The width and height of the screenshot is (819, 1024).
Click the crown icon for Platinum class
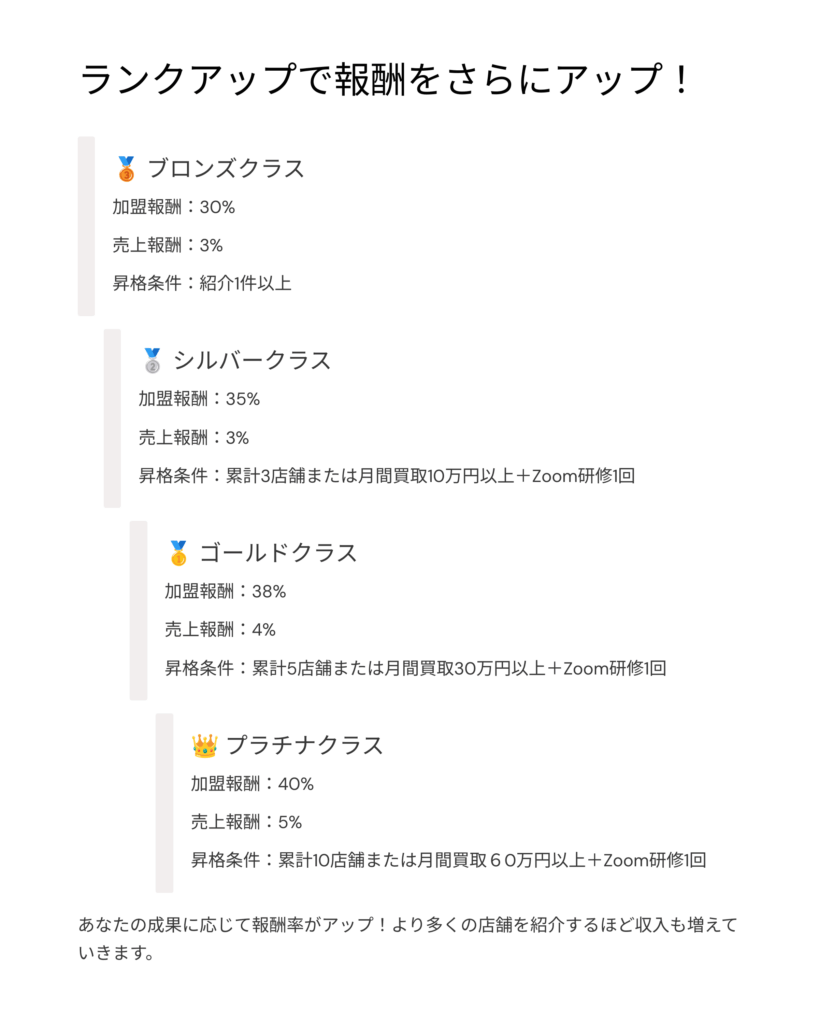tap(204, 745)
